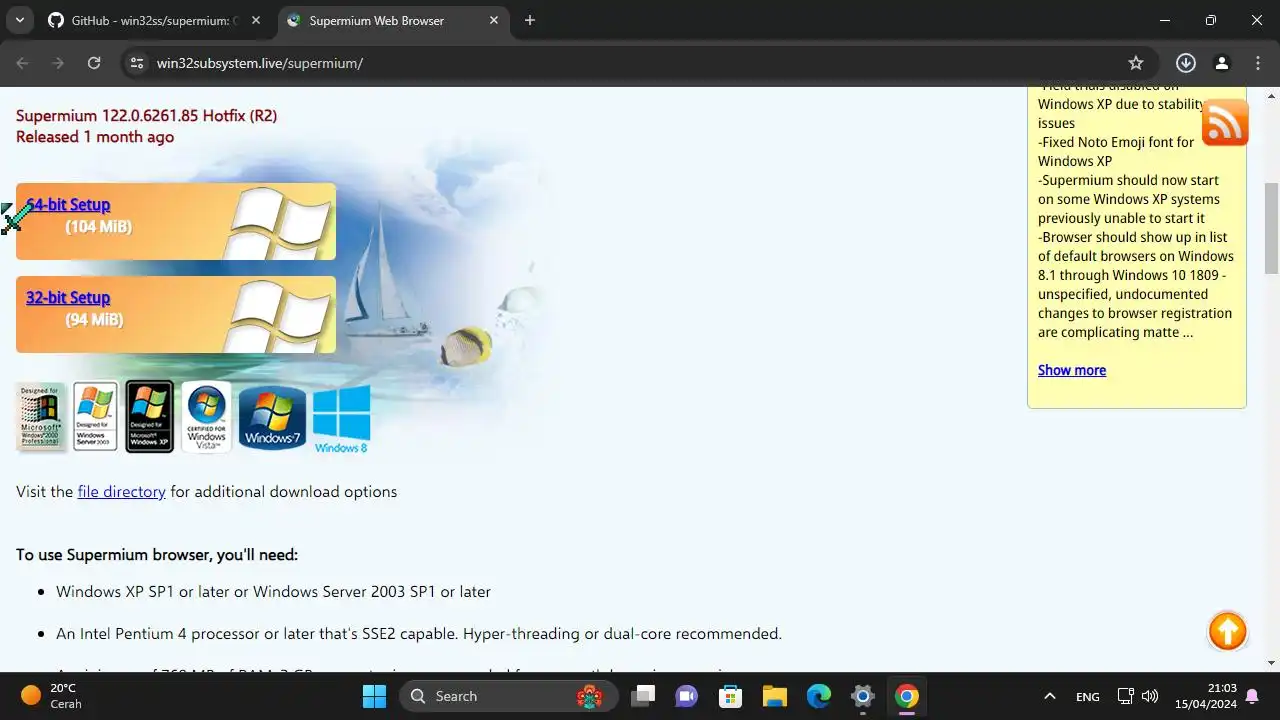The image size is (1280, 720).
Task: Click the Released 1 month ago text
Action: pyautogui.click(x=95, y=137)
